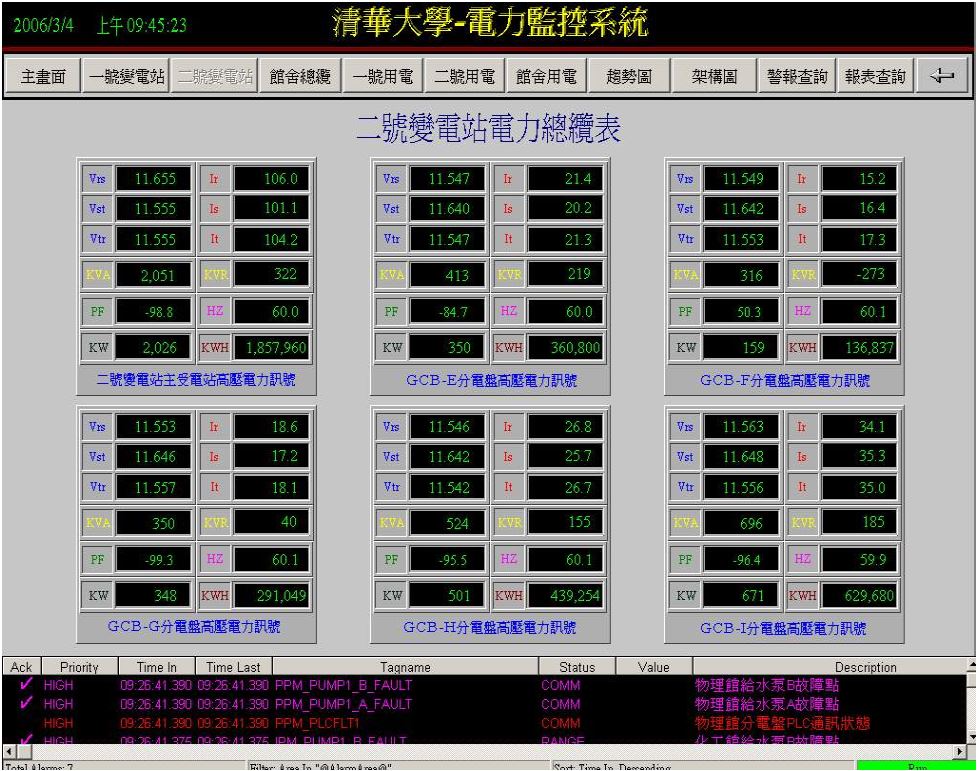Open the 館舍用電 page
Screen dimensions: 977x771
coord(546,76)
